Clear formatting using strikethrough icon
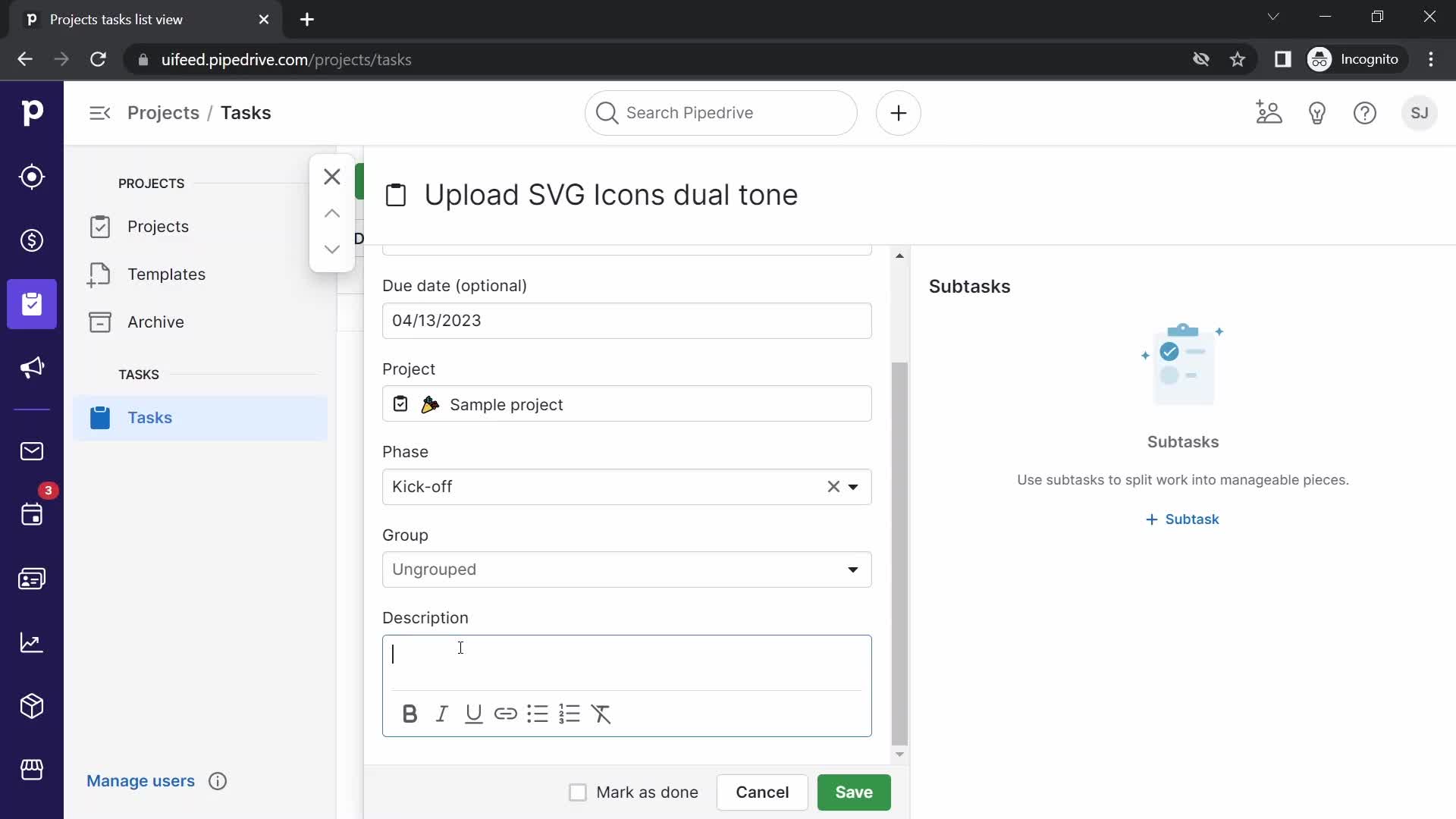The height and width of the screenshot is (819, 1456). click(x=601, y=713)
